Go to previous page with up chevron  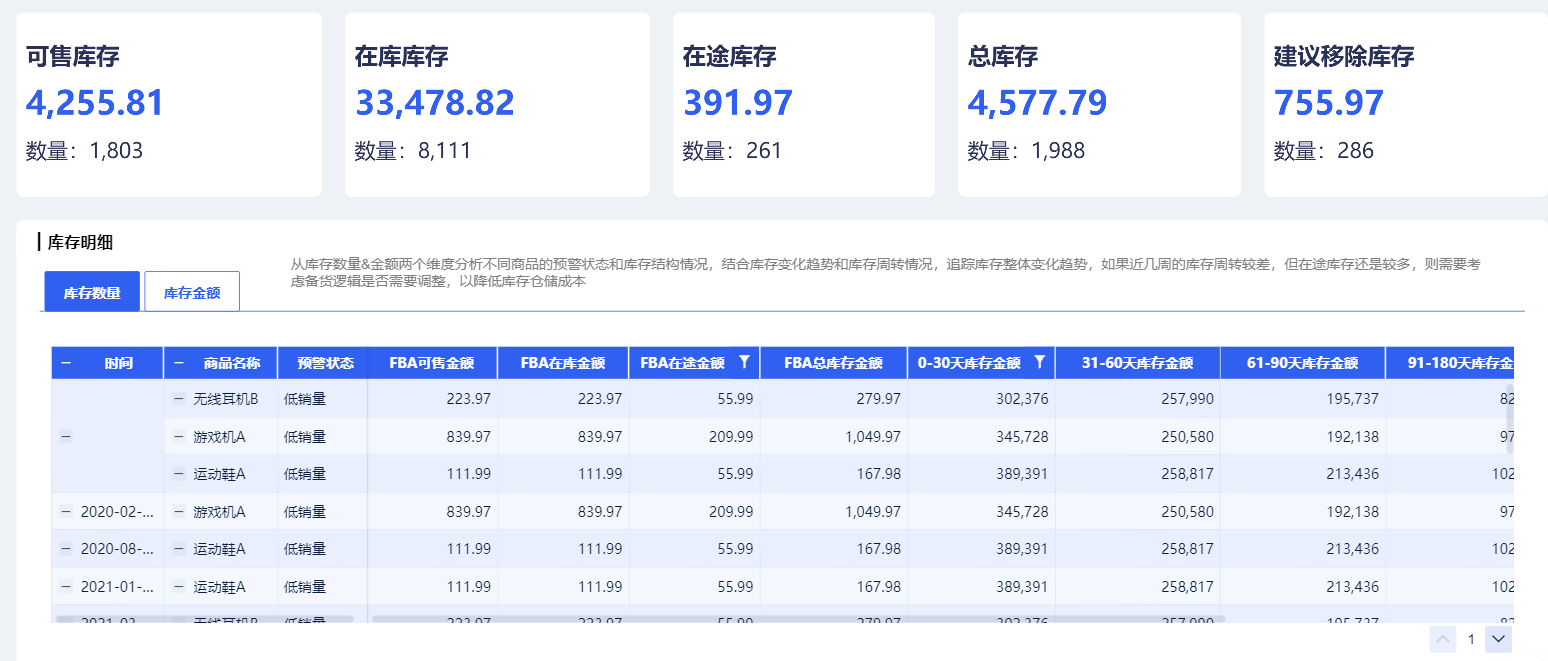coord(1444,639)
